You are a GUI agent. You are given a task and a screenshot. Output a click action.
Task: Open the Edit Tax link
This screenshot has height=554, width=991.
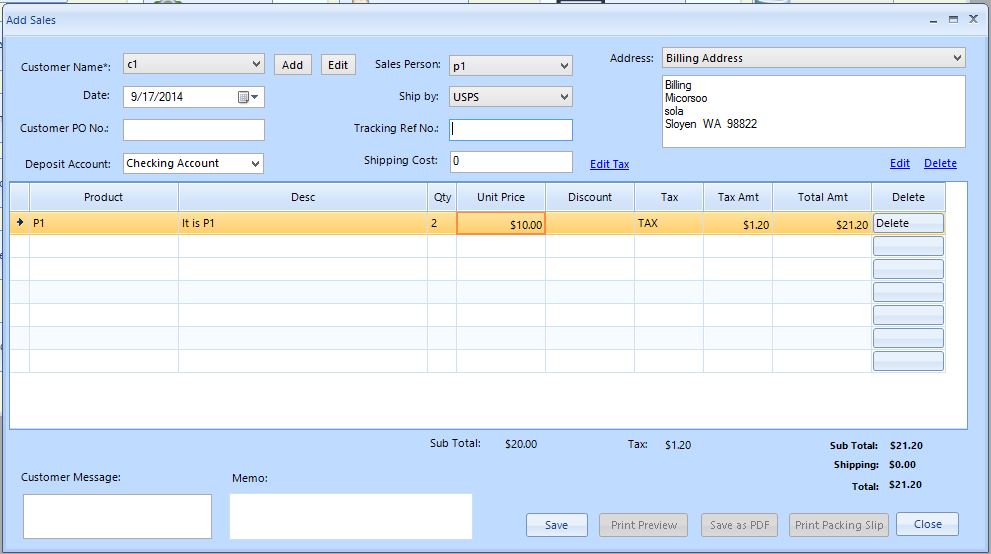coord(609,164)
